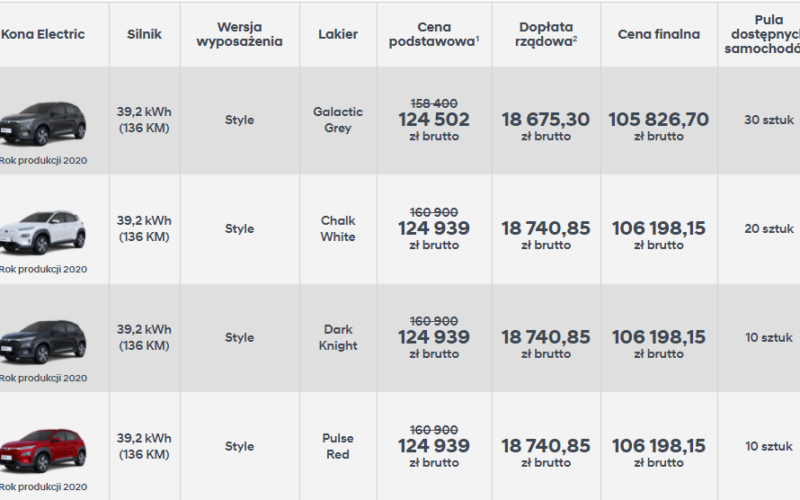Click the crossed-out 158 400 price
Image resolution: width=800 pixels, height=500 pixels.
(x=434, y=102)
